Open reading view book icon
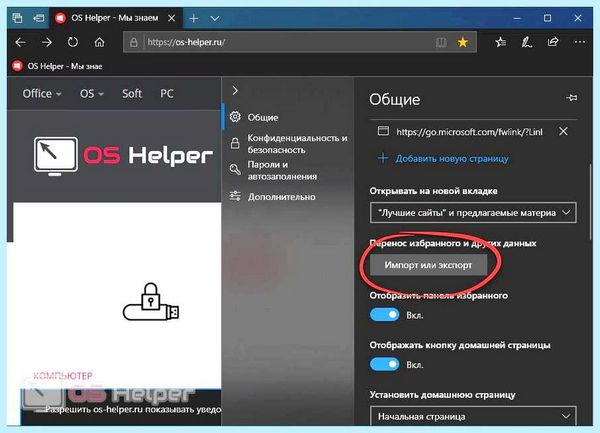 point(441,42)
